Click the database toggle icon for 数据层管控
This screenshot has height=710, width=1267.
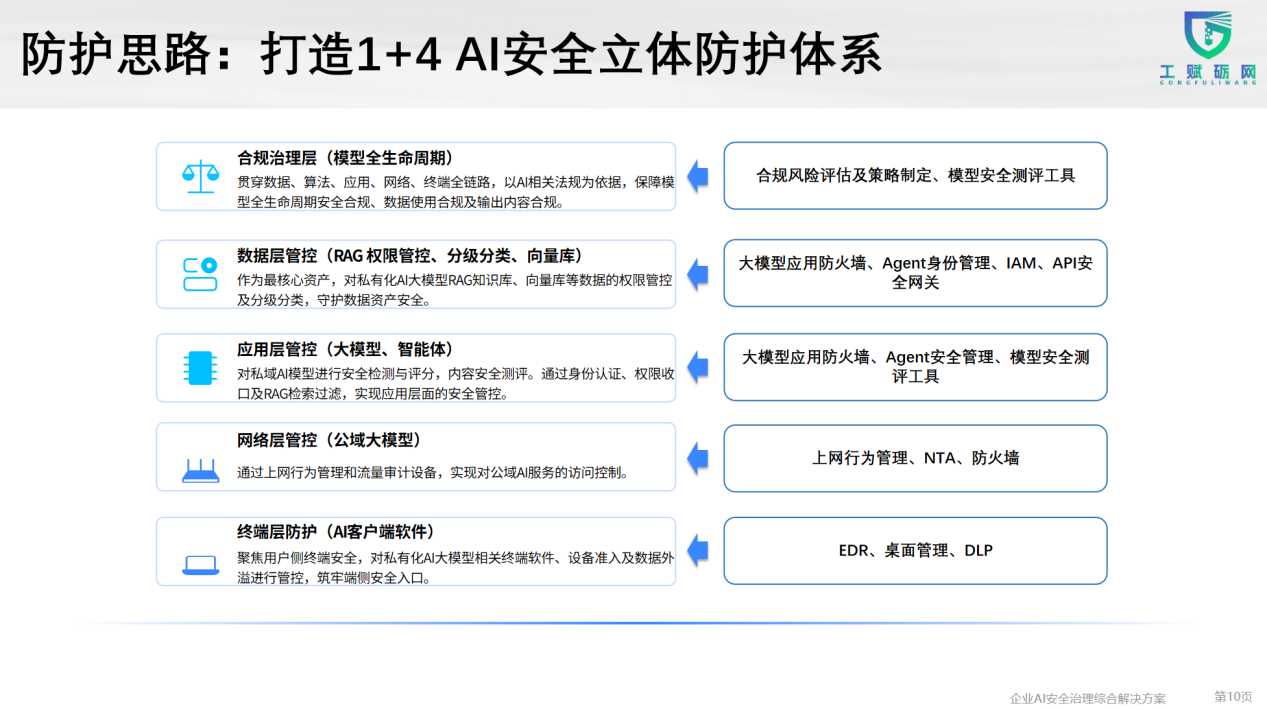click(x=200, y=273)
